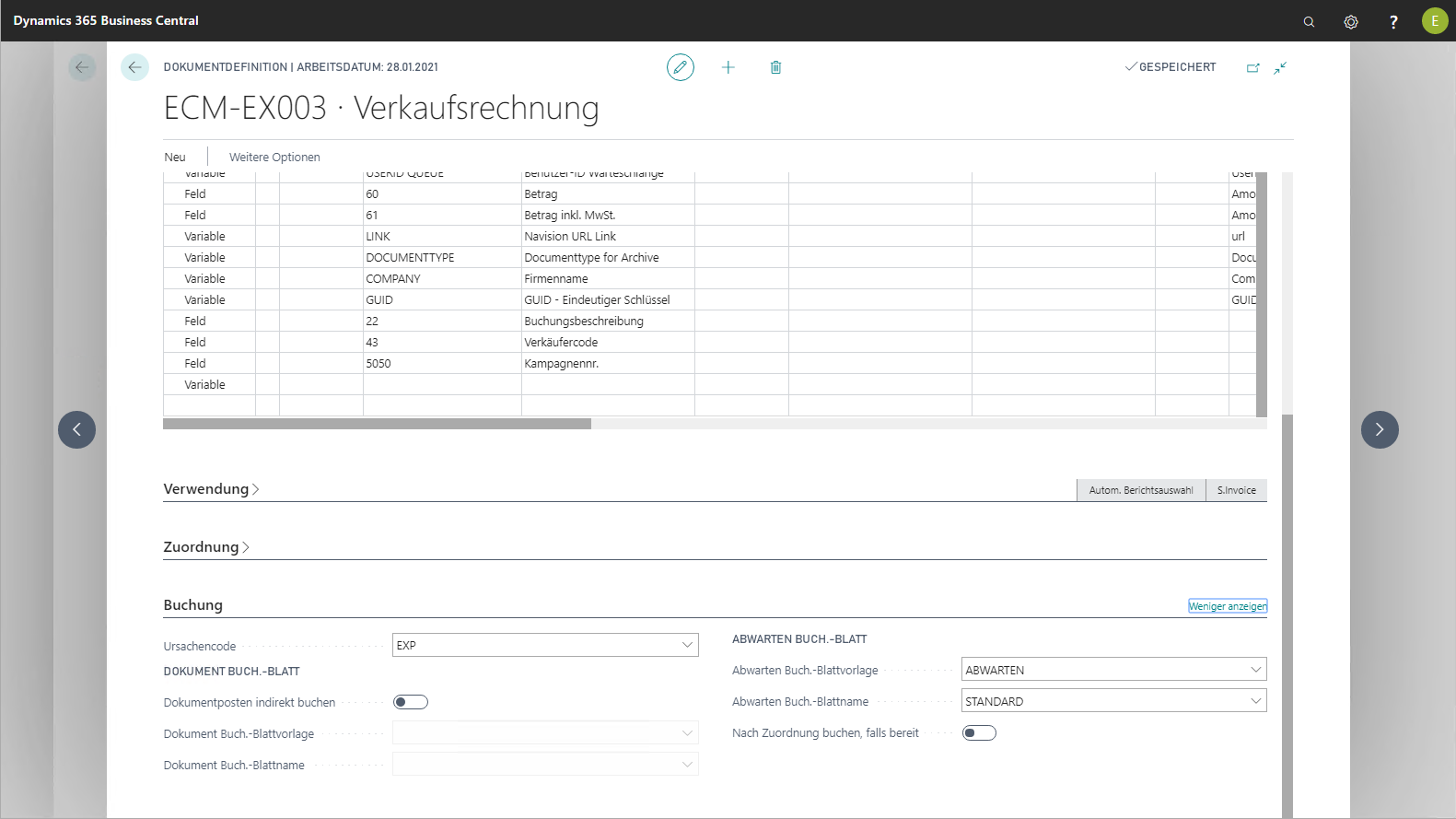The width and height of the screenshot is (1456, 819).
Task: Click the edit pencil icon
Action: pyautogui.click(x=680, y=67)
